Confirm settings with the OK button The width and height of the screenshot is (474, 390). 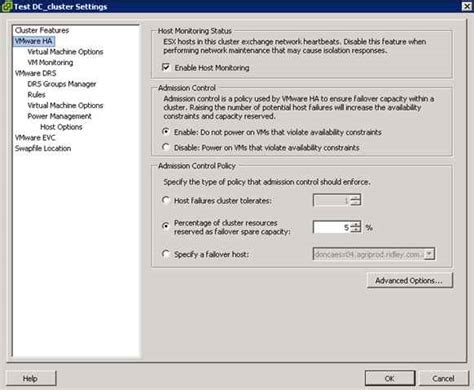(390, 378)
